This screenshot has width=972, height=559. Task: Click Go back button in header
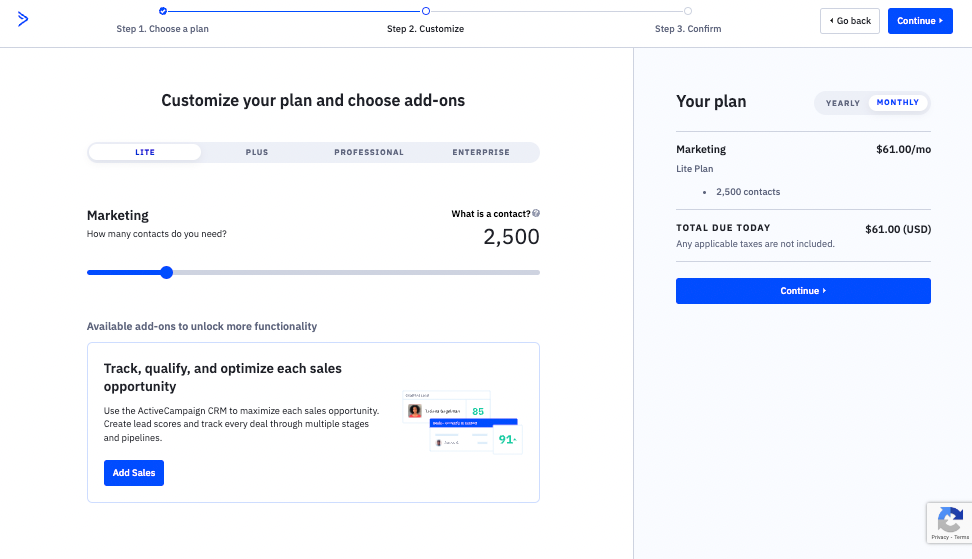[850, 21]
